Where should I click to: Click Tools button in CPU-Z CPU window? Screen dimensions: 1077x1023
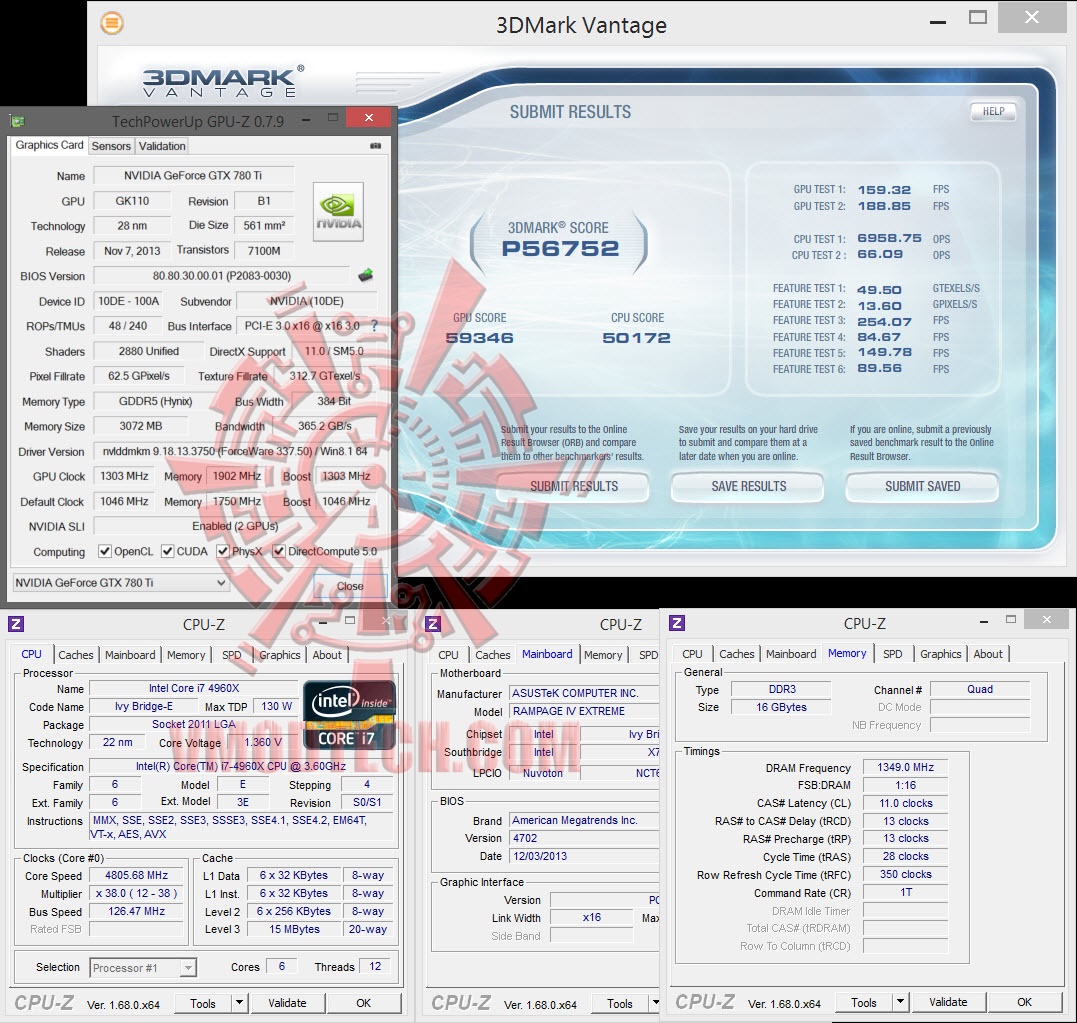(203, 1003)
